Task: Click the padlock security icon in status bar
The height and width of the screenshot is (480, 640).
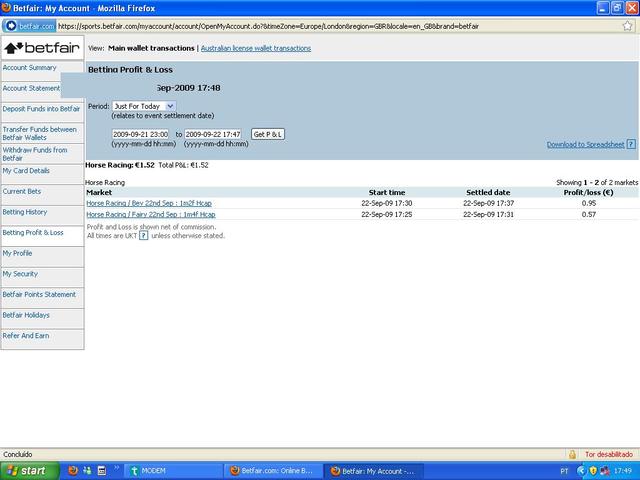Action: coord(572,454)
